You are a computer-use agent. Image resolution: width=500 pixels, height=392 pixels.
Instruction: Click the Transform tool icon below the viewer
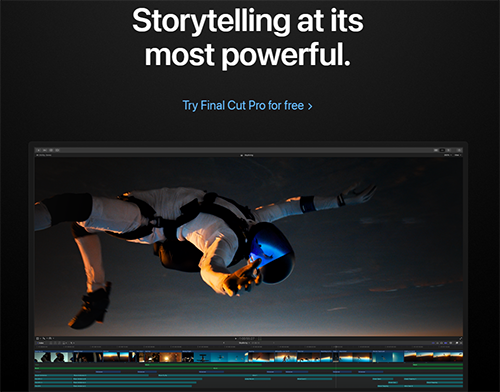pyautogui.click(x=37, y=338)
